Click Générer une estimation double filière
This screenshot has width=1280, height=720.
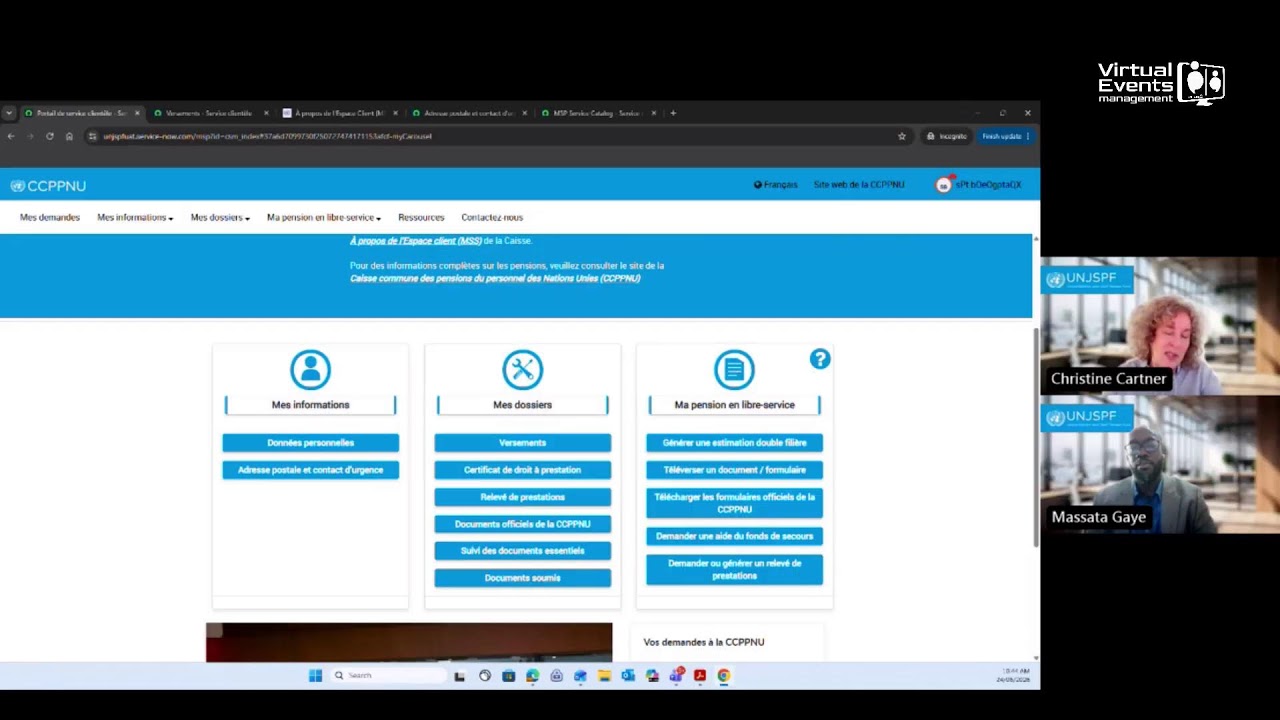click(x=734, y=443)
